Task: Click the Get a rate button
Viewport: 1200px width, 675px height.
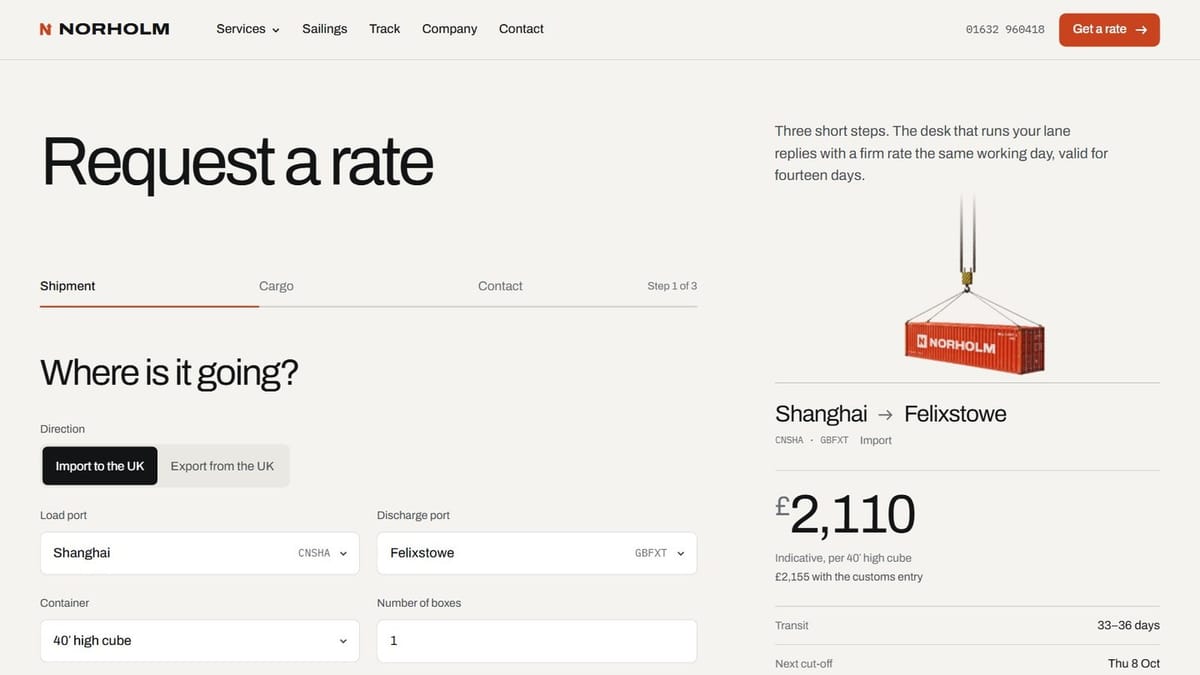Action: [x=1109, y=30]
